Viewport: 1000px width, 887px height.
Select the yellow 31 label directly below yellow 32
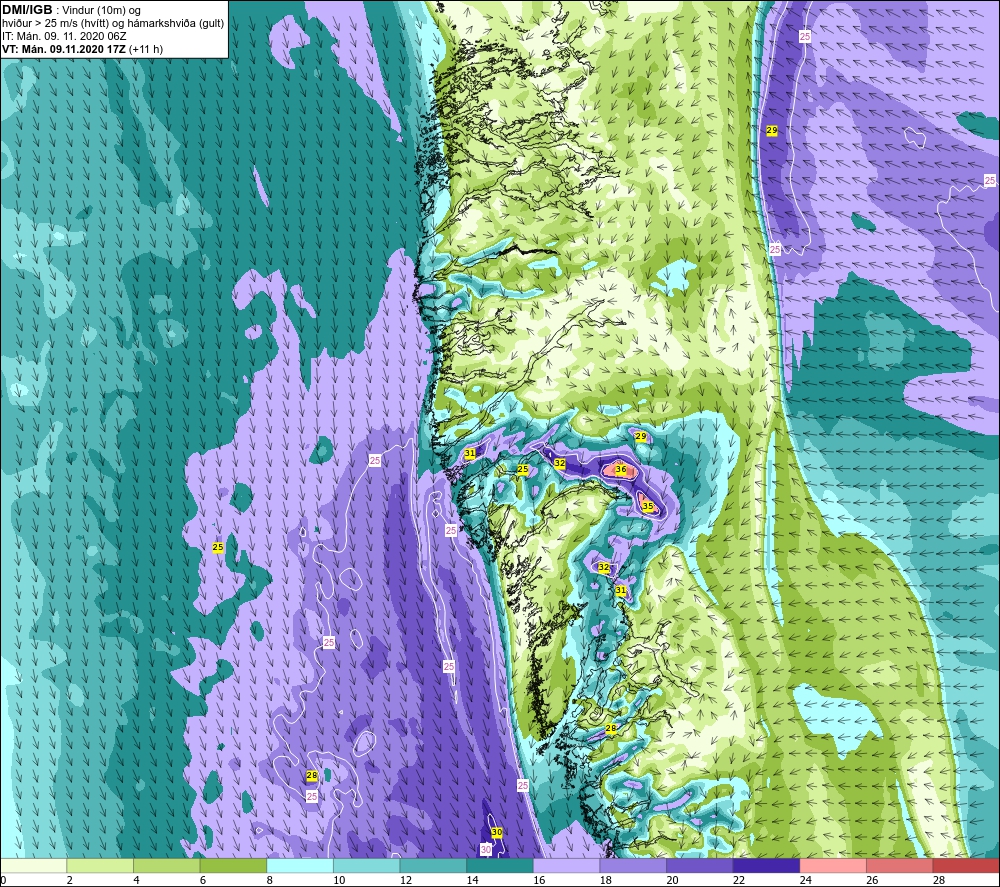(x=621, y=590)
